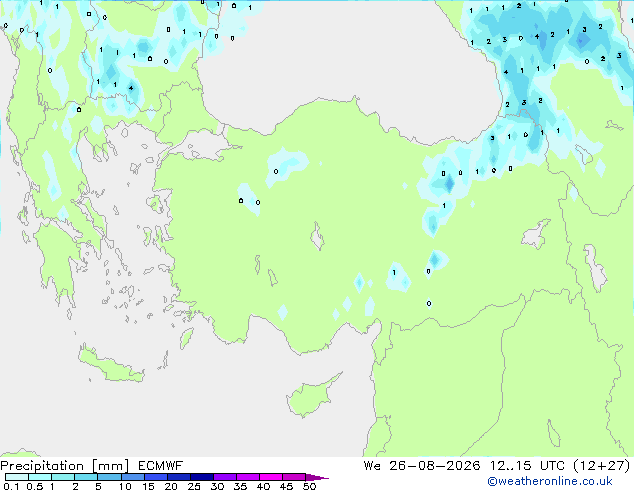Image resolution: width=634 pixels, height=490 pixels.
Task: Pick the 10–15 mm blue legend swatch
Action: click(x=132, y=477)
